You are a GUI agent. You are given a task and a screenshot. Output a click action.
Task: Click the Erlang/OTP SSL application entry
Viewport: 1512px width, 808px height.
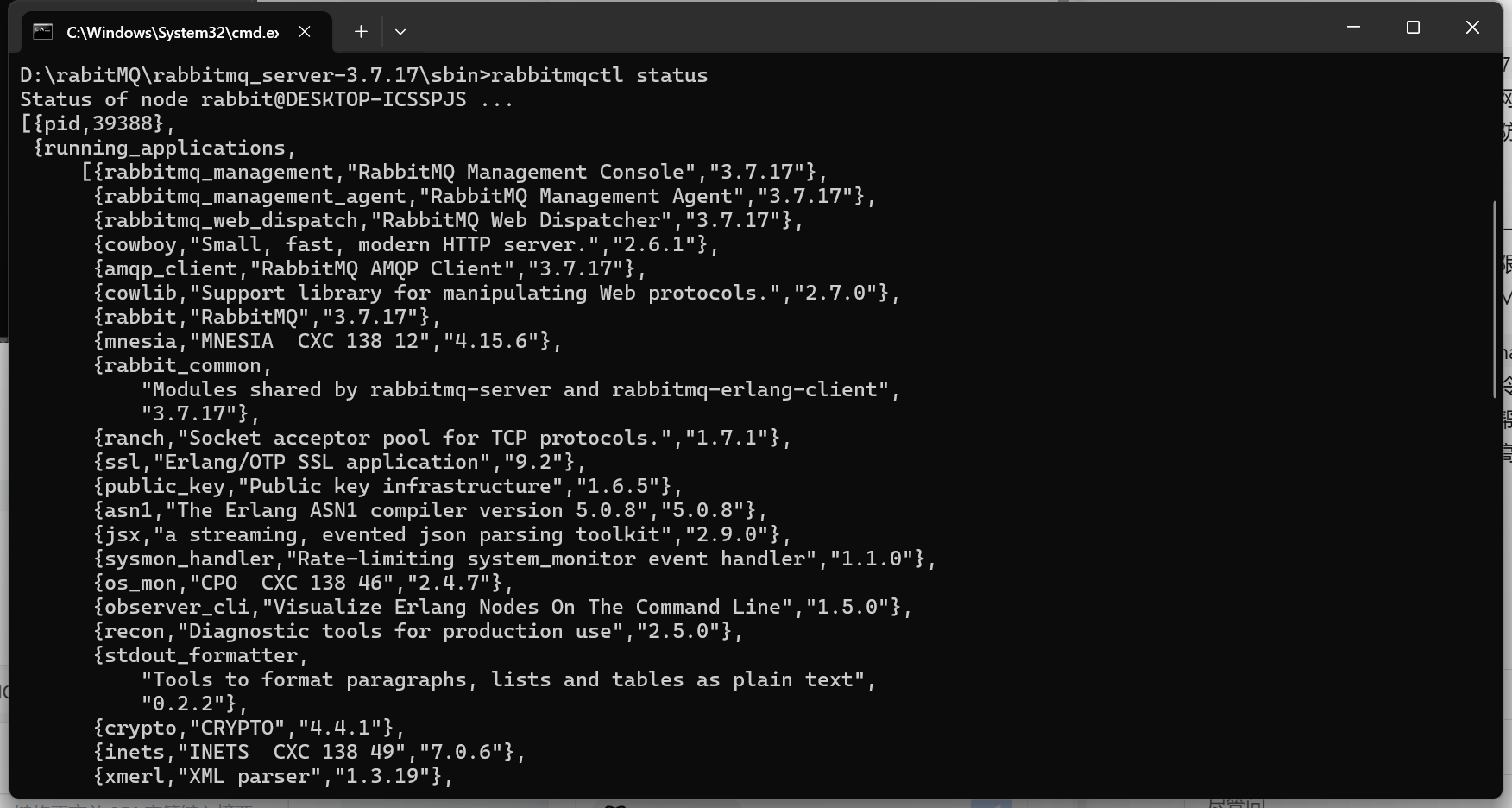(x=338, y=462)
